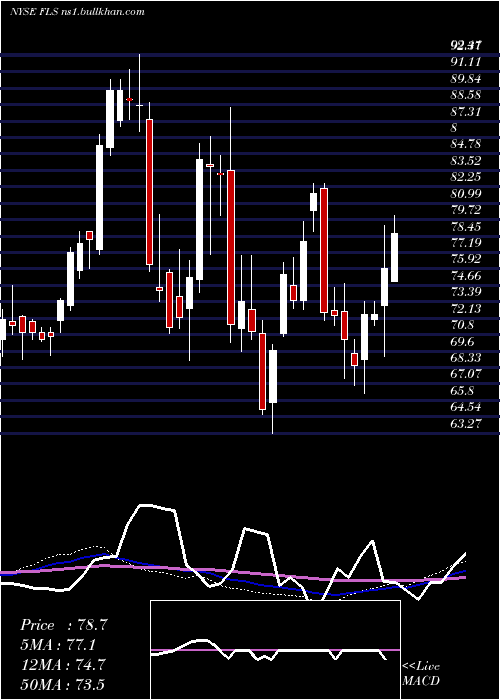Click the 78.45 price axis label

pos(465,227)
